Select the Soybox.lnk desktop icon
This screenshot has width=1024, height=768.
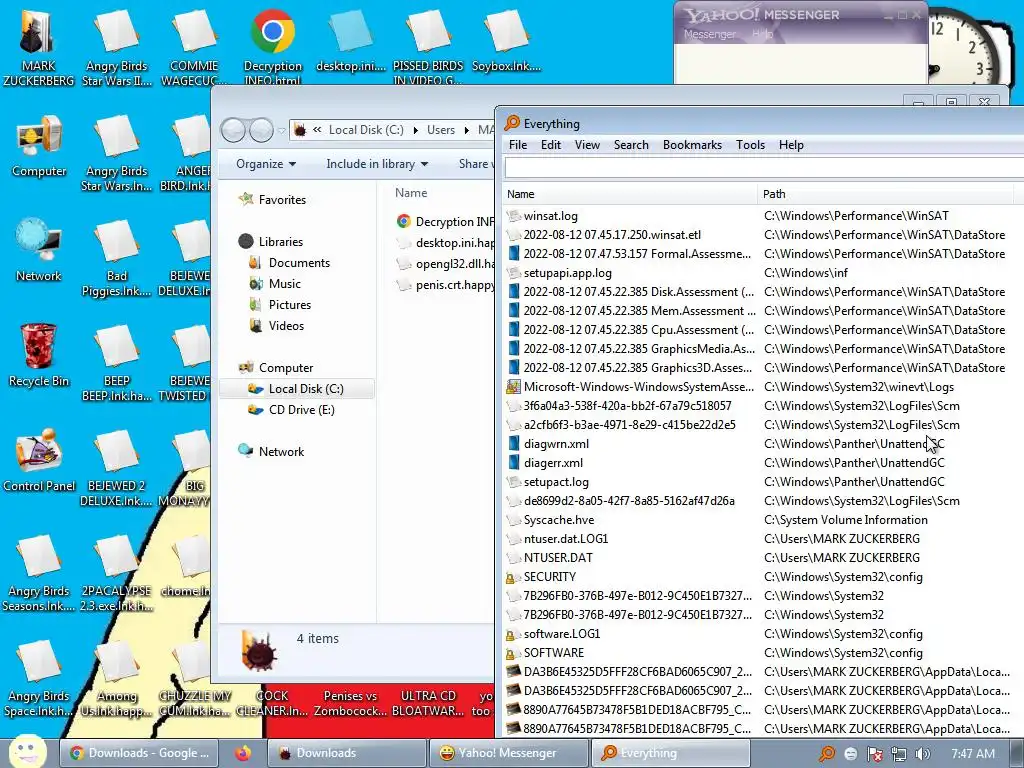pyautogui.click(x=506, y=40)
